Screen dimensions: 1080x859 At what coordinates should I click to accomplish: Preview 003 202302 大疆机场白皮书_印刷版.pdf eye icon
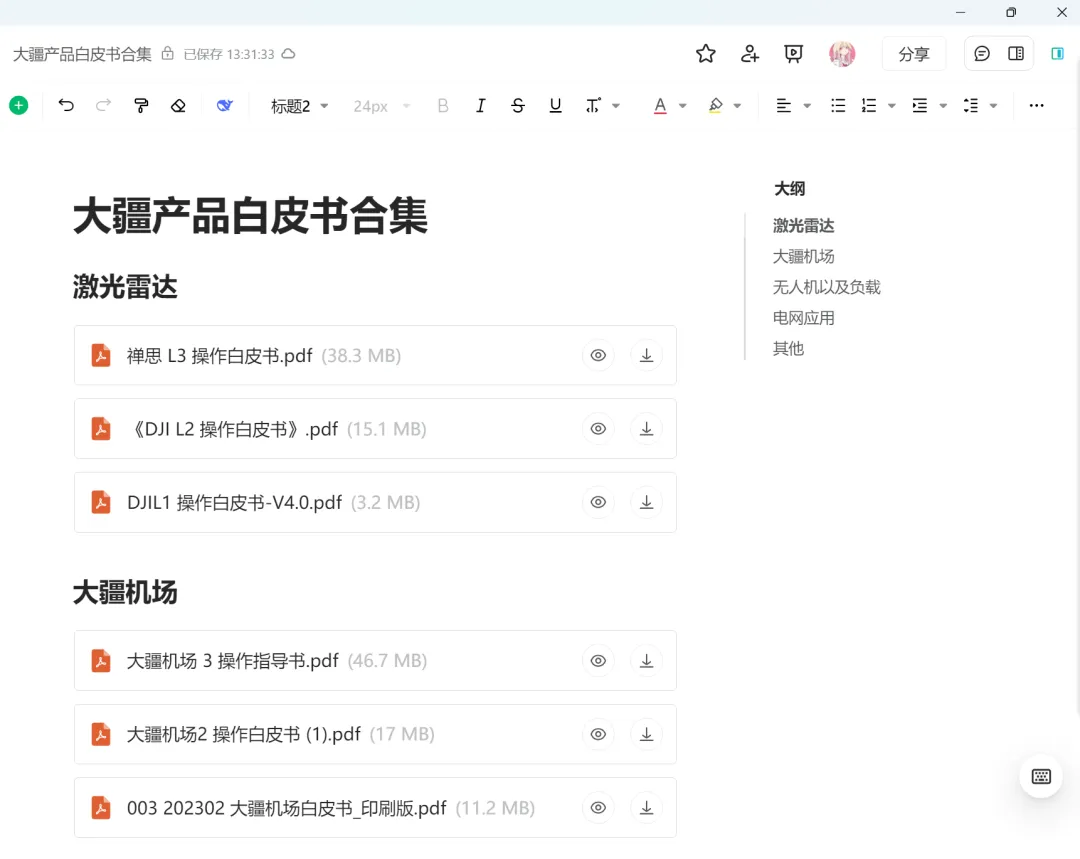coord(598,807)
